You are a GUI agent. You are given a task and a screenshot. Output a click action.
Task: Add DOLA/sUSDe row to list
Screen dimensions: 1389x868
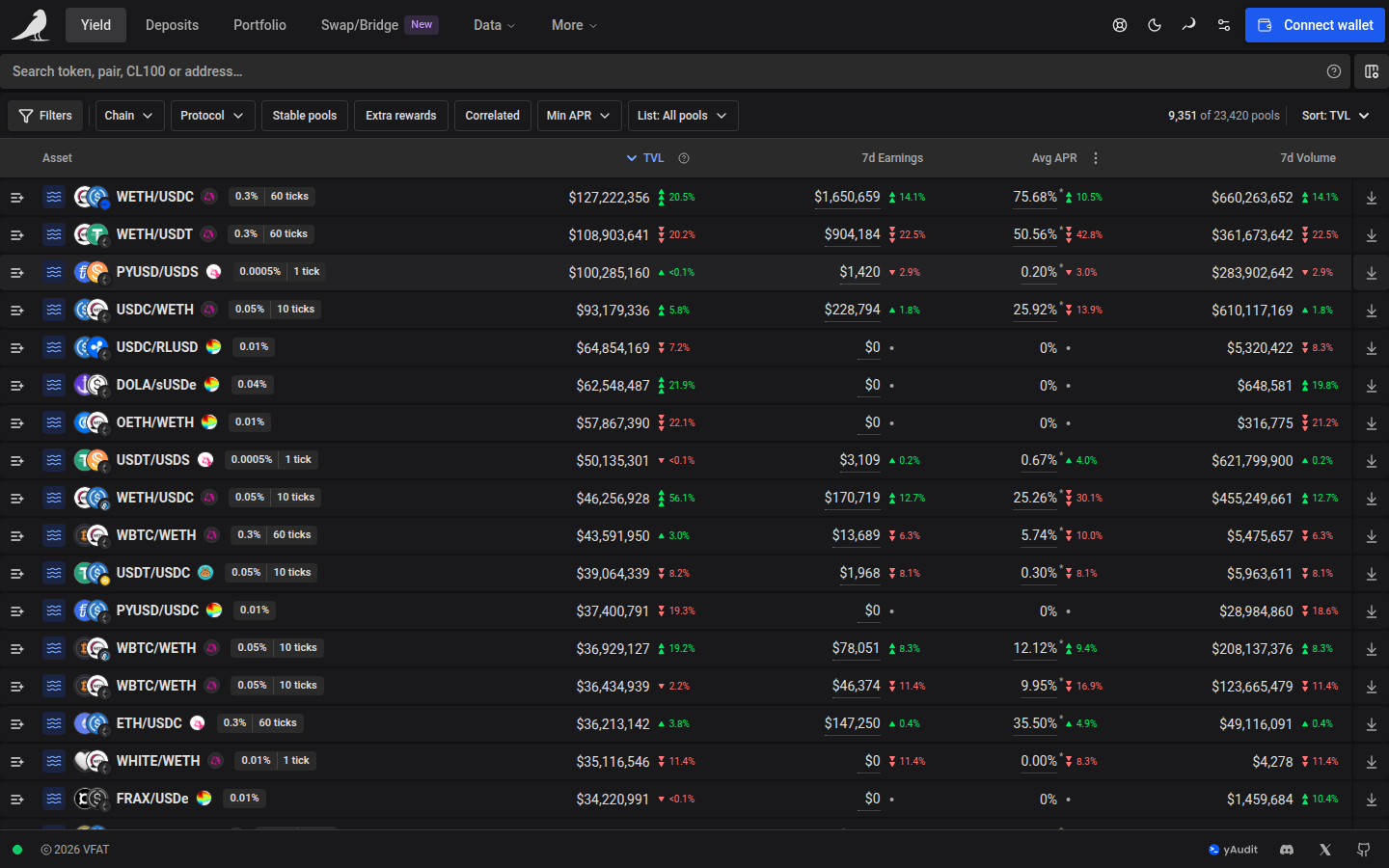coord(16,385)
